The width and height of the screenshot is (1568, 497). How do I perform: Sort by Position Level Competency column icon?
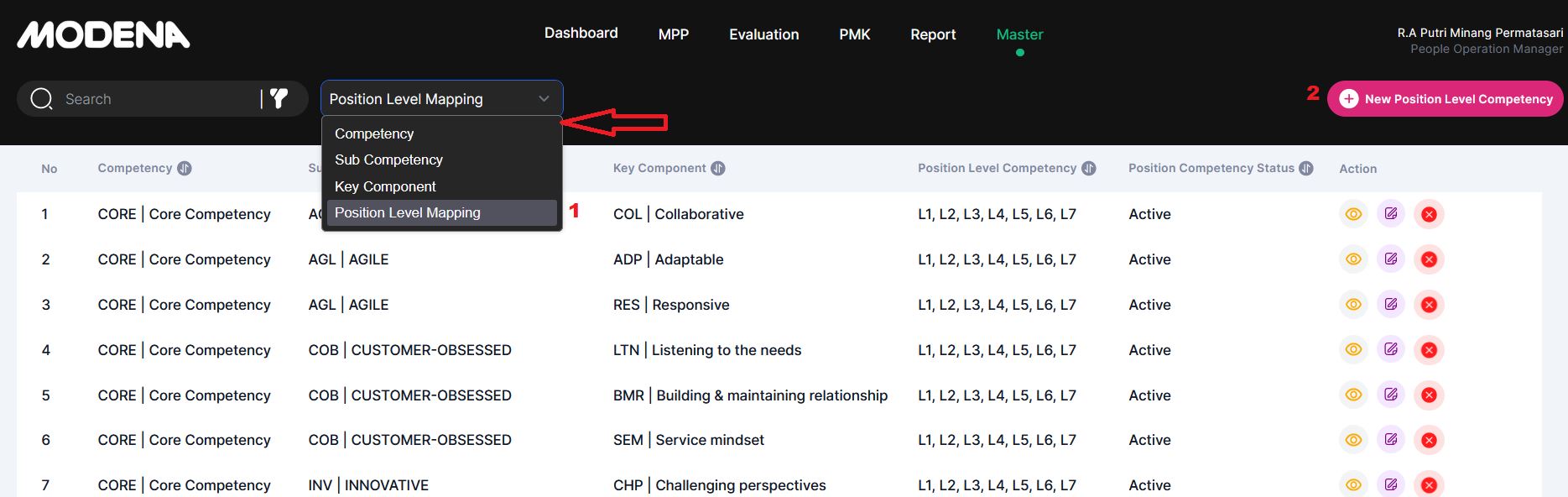click(x=1088, y=169)
